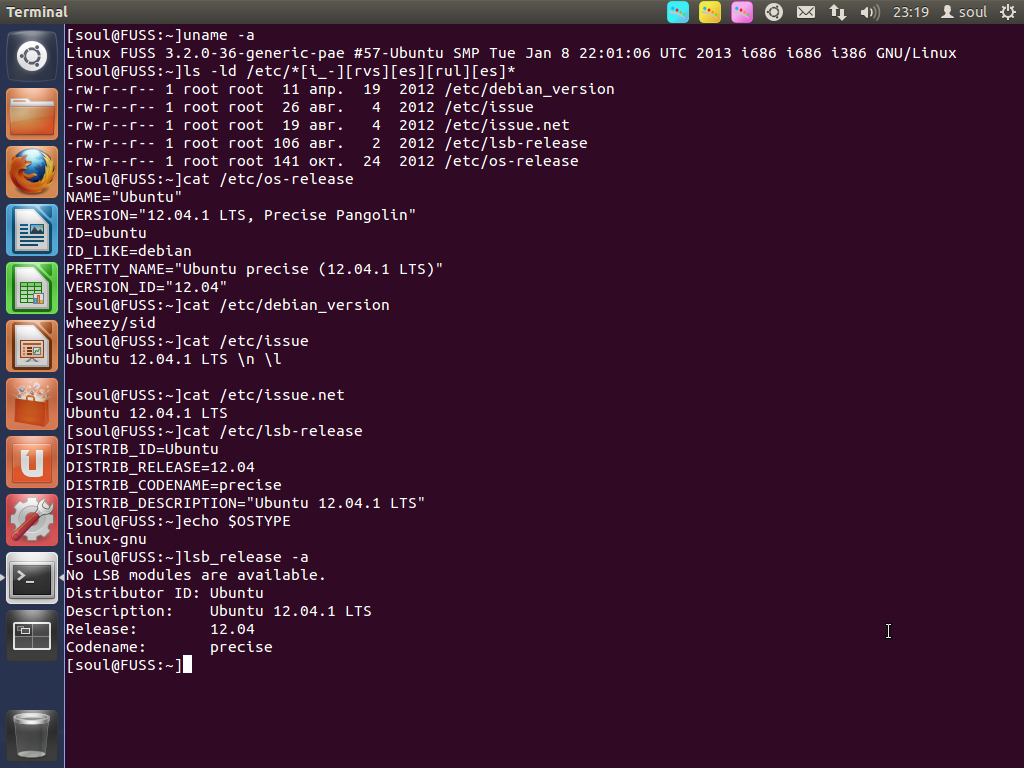The image size is (1024, 768).
Task: Click the ID_LIKE=debian line
Action: point(129,251)
